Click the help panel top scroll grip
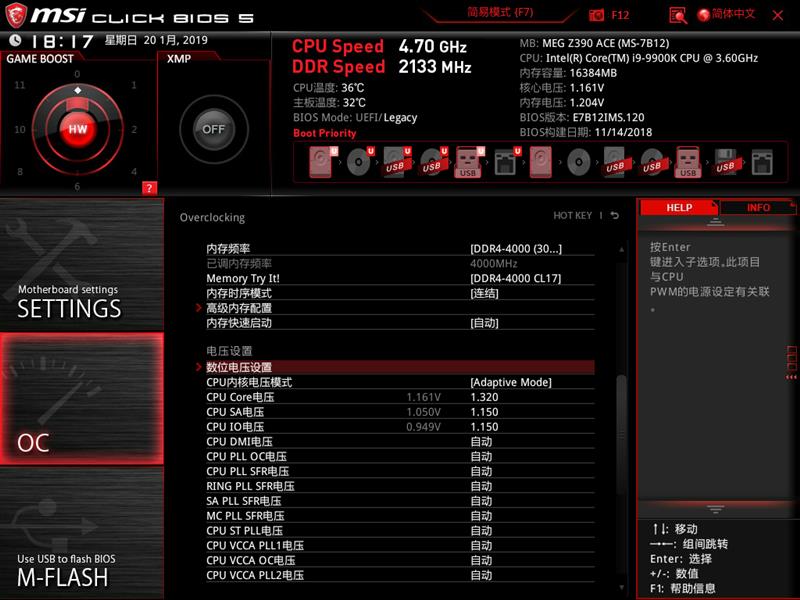Screen dimensions: 800x600 715,222
